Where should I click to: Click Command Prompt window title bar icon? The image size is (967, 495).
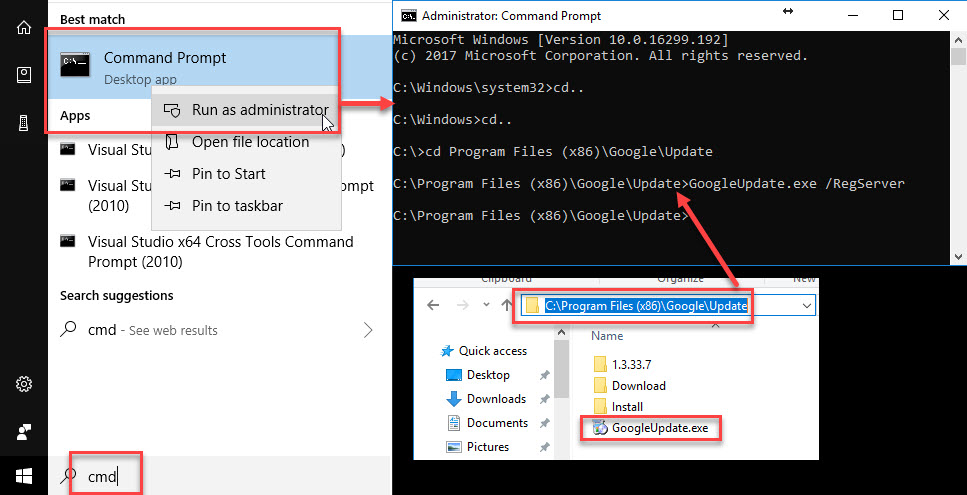[x=408, y=15]
